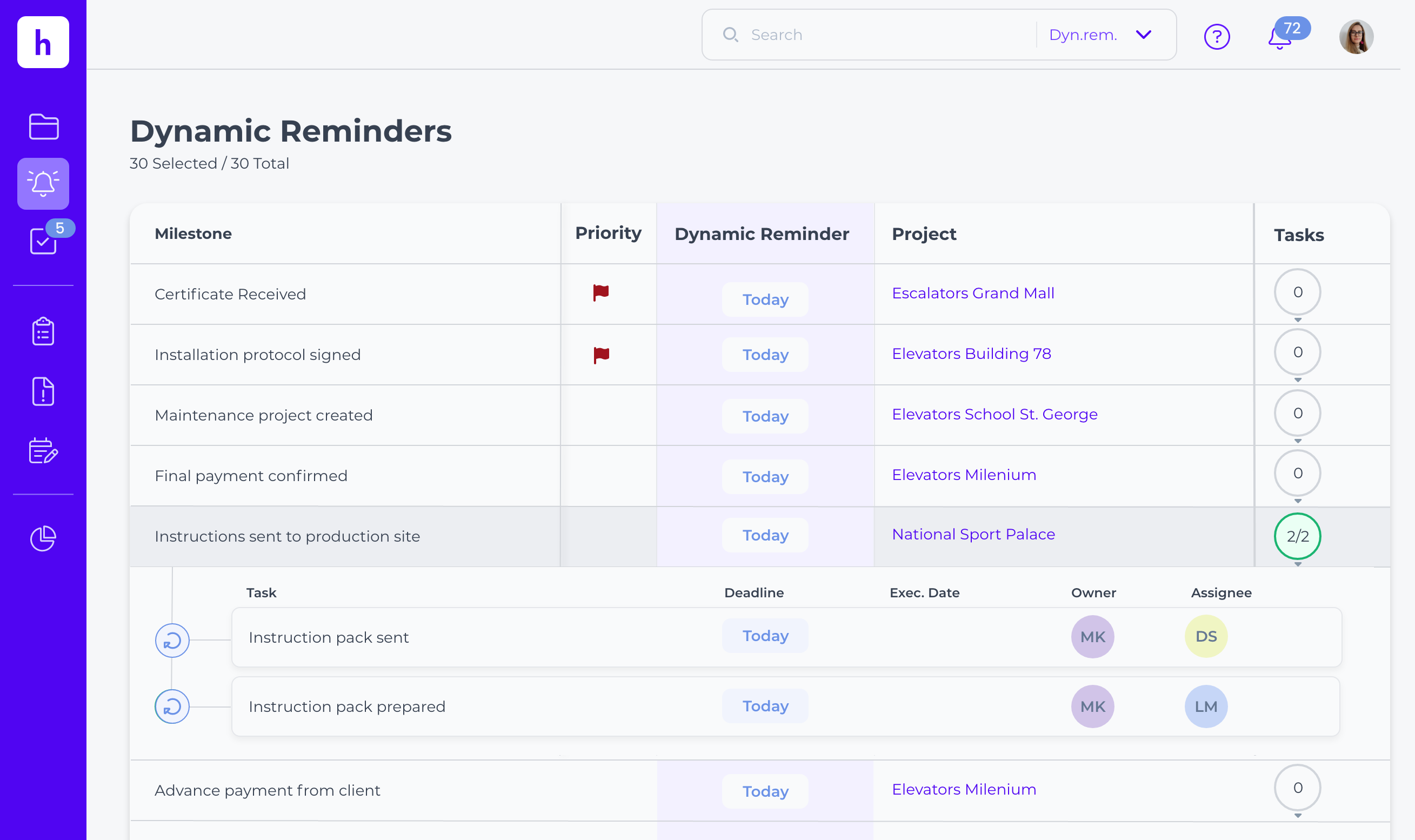Screen dimensions: 1415x840
Task: Open the Elevators School St. George link
Action: tap(994, 415)
